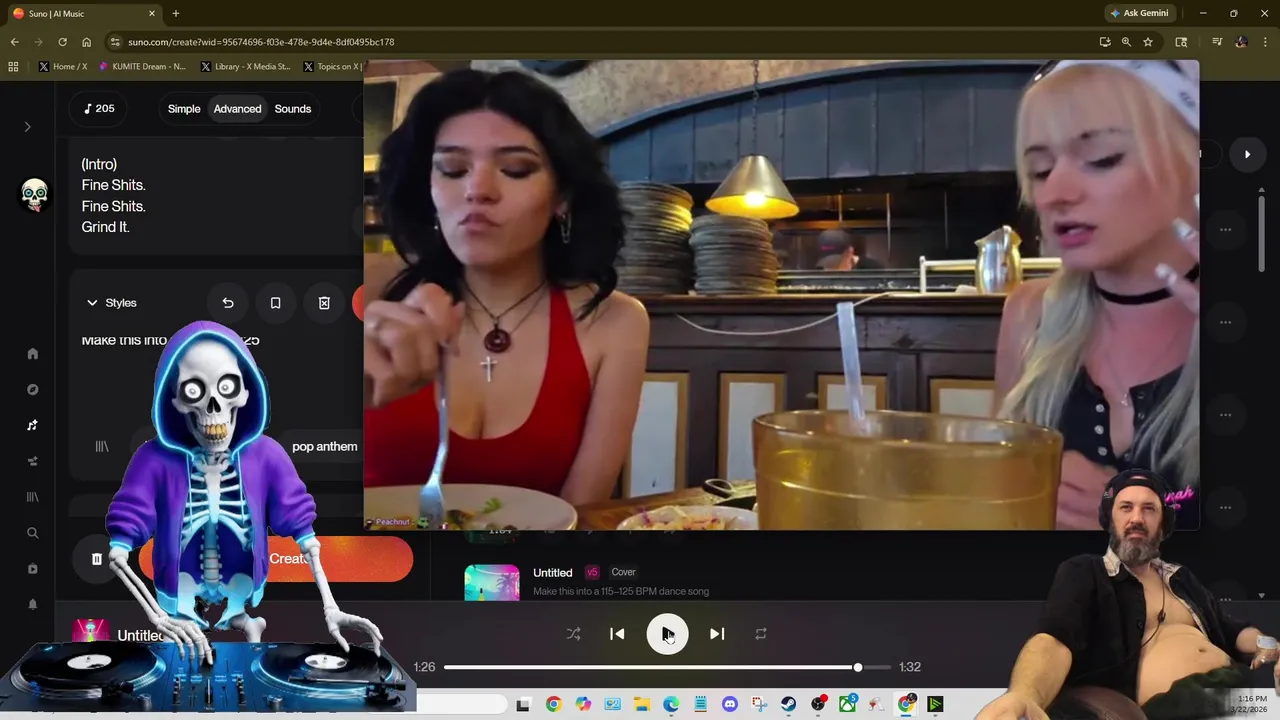Viewport: 1280px width, 720px height.
Task: Click the lyrics text area with Fine Shits
Action: [215, 196]
